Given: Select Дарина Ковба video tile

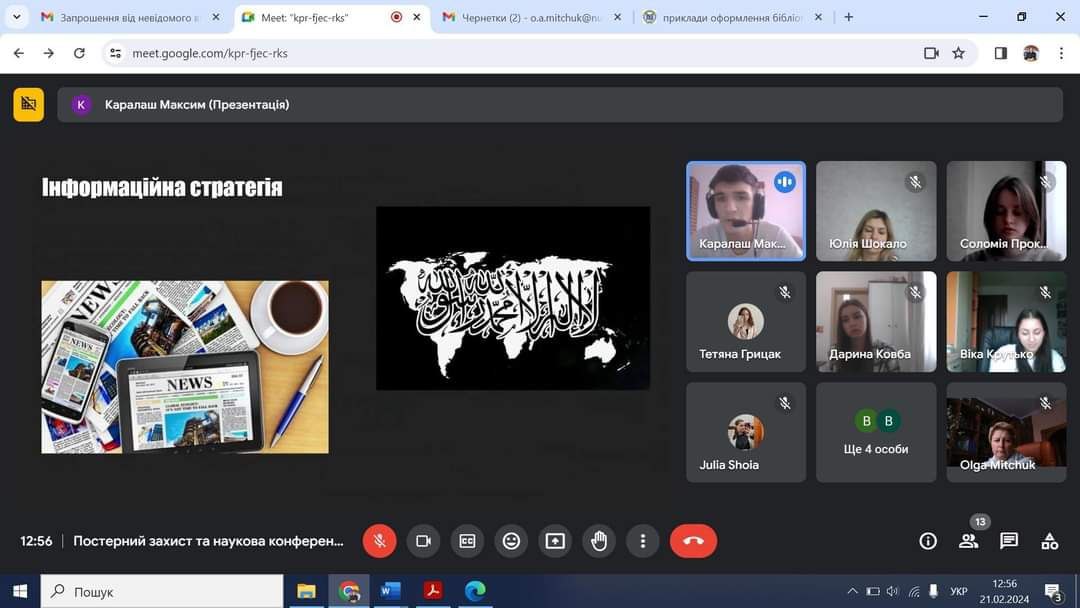Looking at the screenshot, I should click(x=876, y=322).
